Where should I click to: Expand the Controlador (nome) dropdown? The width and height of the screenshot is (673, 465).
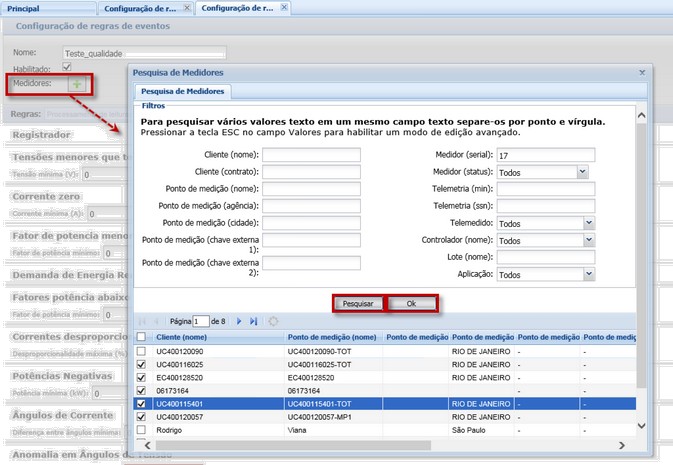point(589,240)
